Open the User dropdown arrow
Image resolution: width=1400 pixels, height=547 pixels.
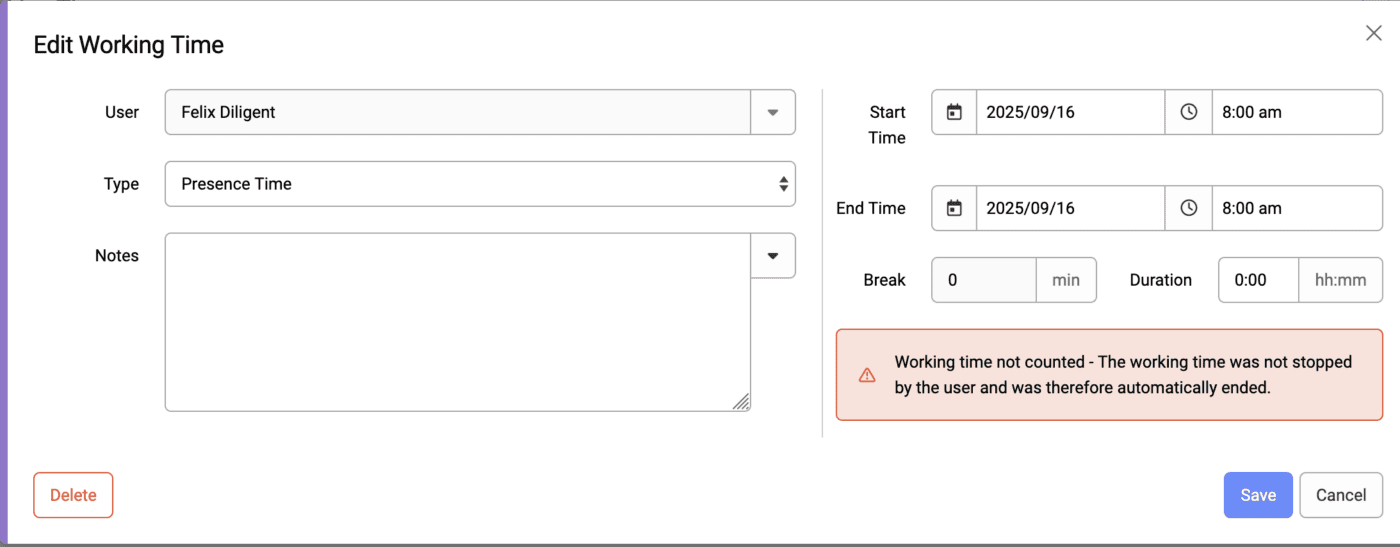pyautogui.click(x=773, y=112)
